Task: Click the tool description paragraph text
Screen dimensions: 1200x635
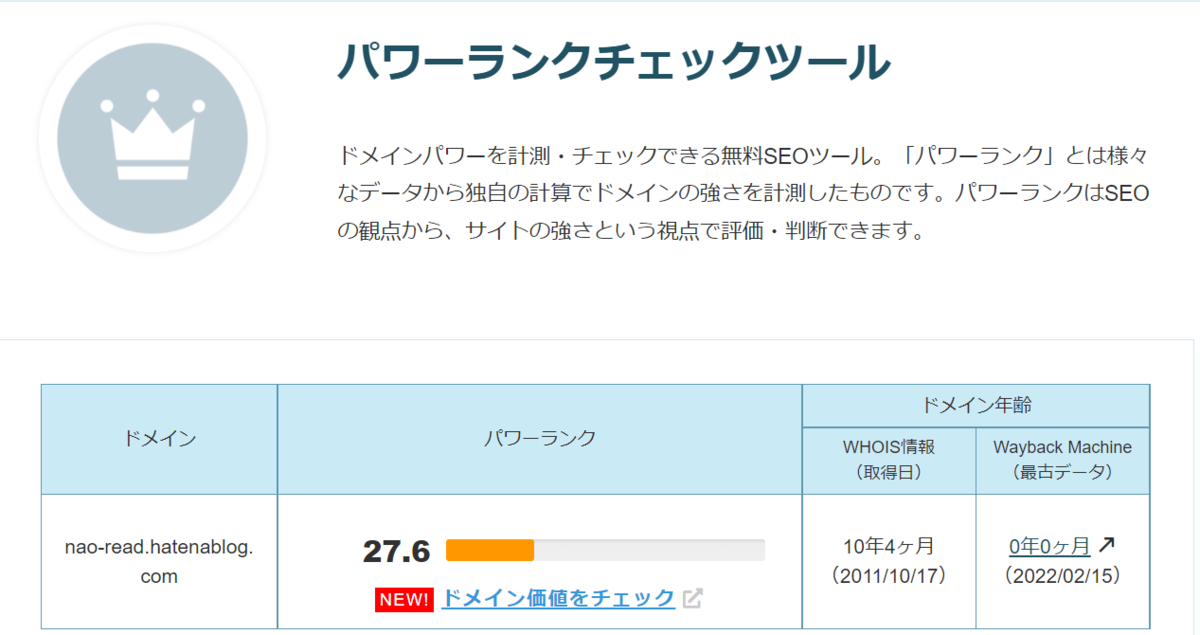Action: pos(743,193)
